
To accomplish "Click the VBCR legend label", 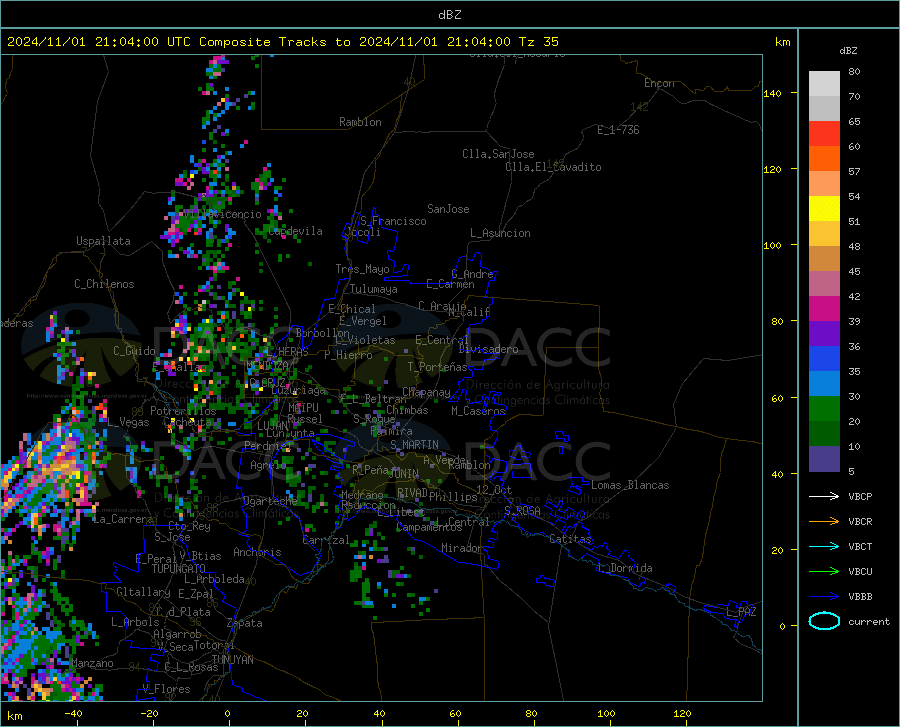I will coord(860,522).
